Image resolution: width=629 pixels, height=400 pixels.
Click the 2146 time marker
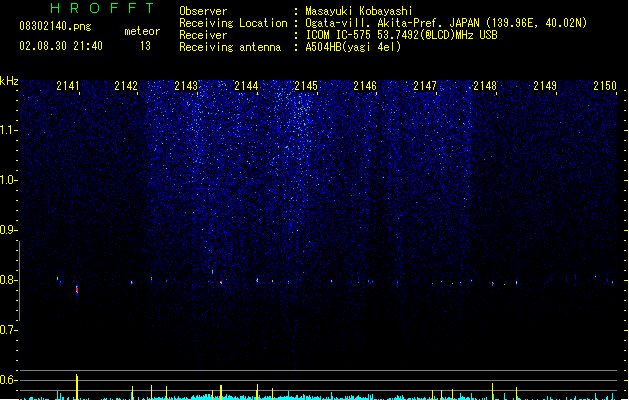365,86
